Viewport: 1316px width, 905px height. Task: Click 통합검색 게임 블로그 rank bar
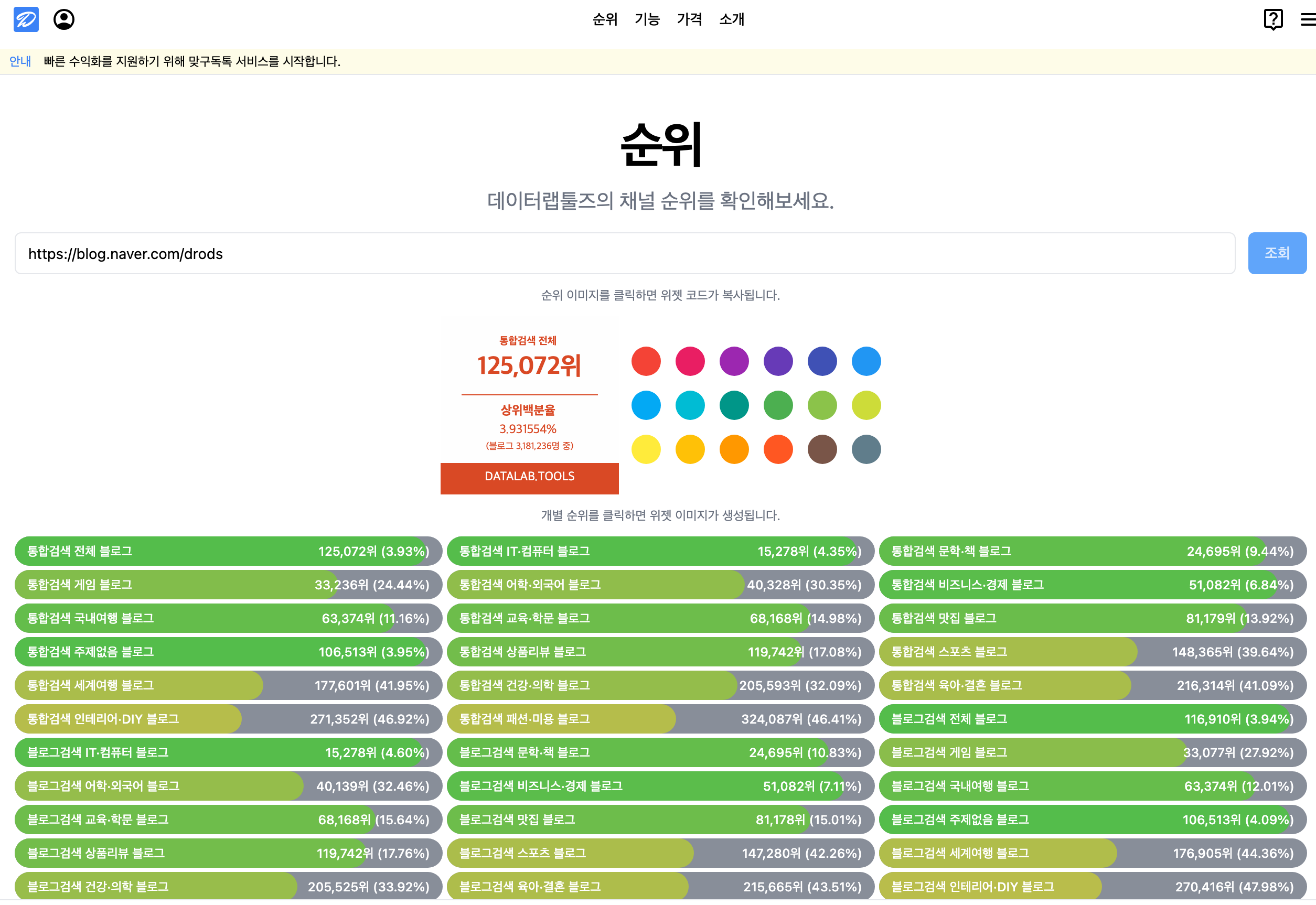[228, 585]
